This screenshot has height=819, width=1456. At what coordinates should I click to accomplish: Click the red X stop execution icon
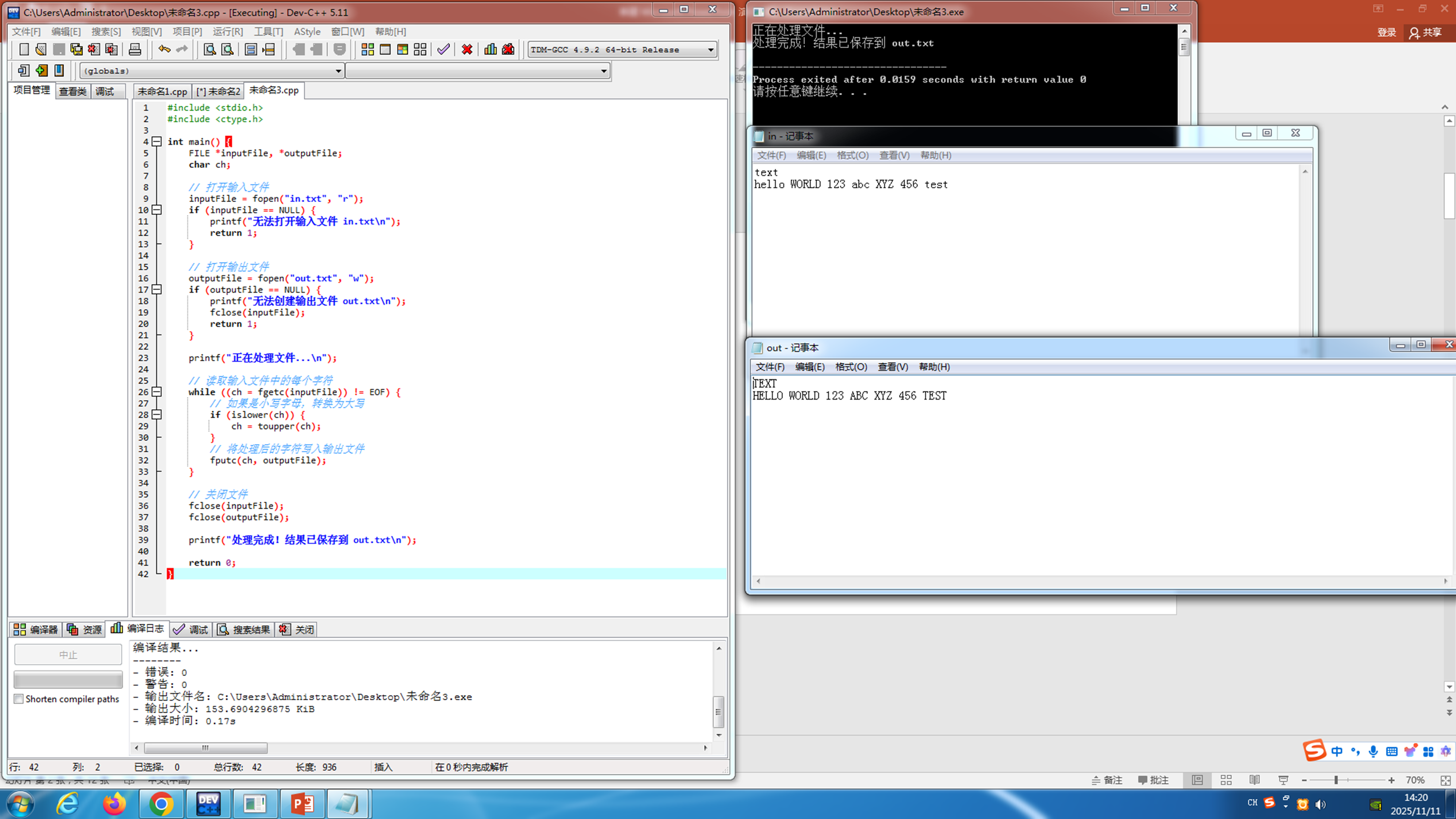[x=467, y=50]
